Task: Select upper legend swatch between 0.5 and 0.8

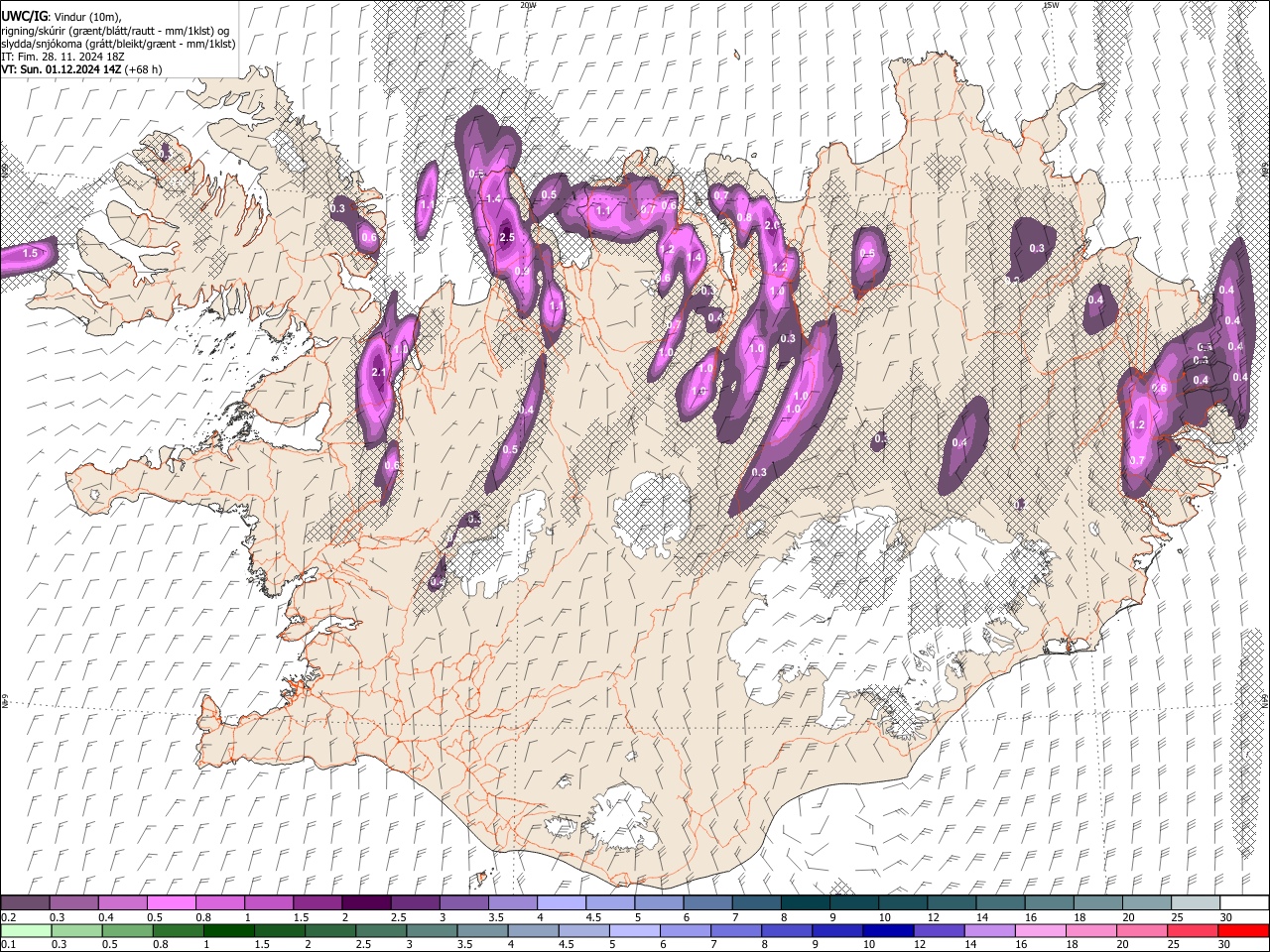Action: [x=172, y=903]
